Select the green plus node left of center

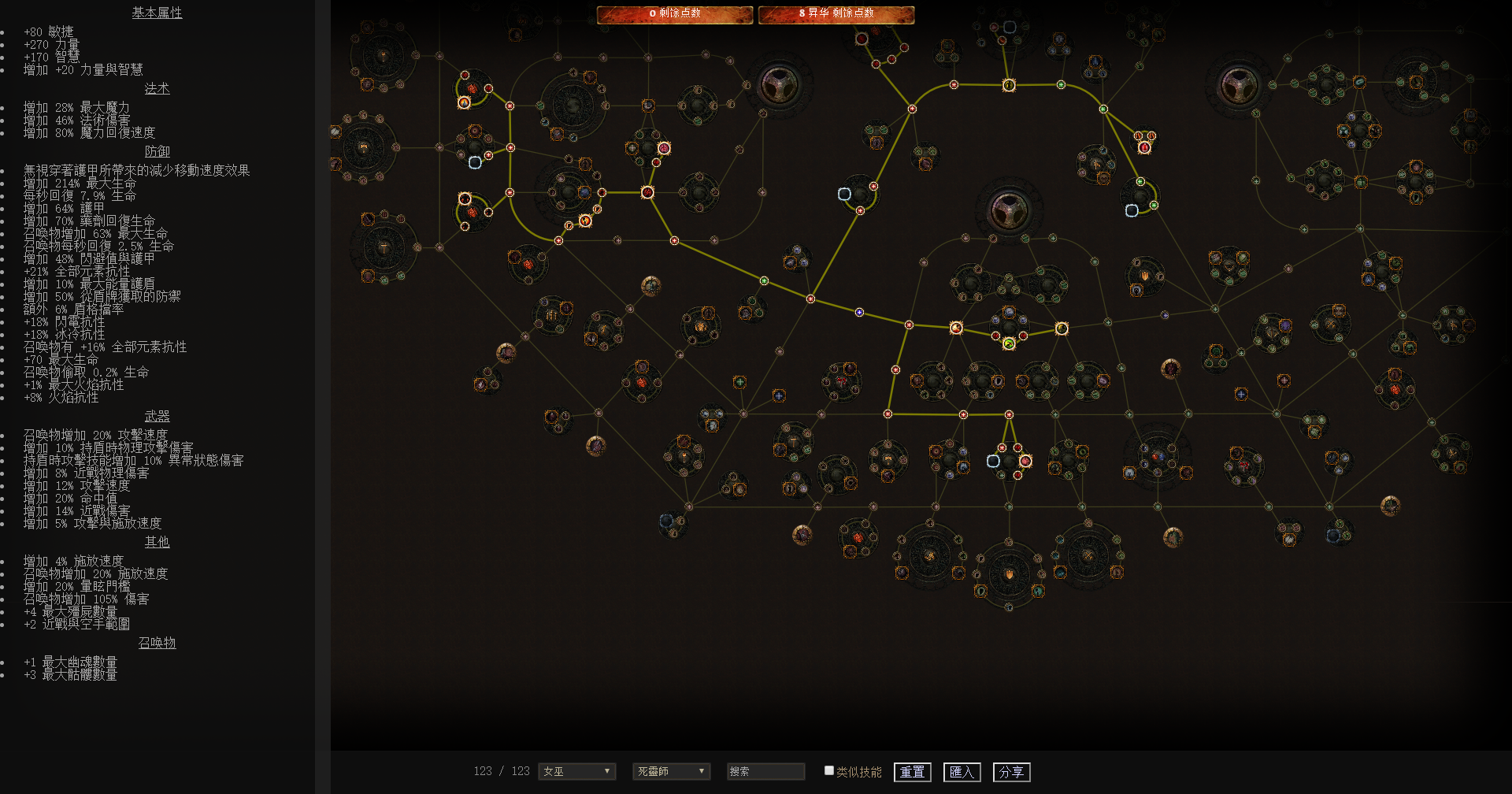739,382
